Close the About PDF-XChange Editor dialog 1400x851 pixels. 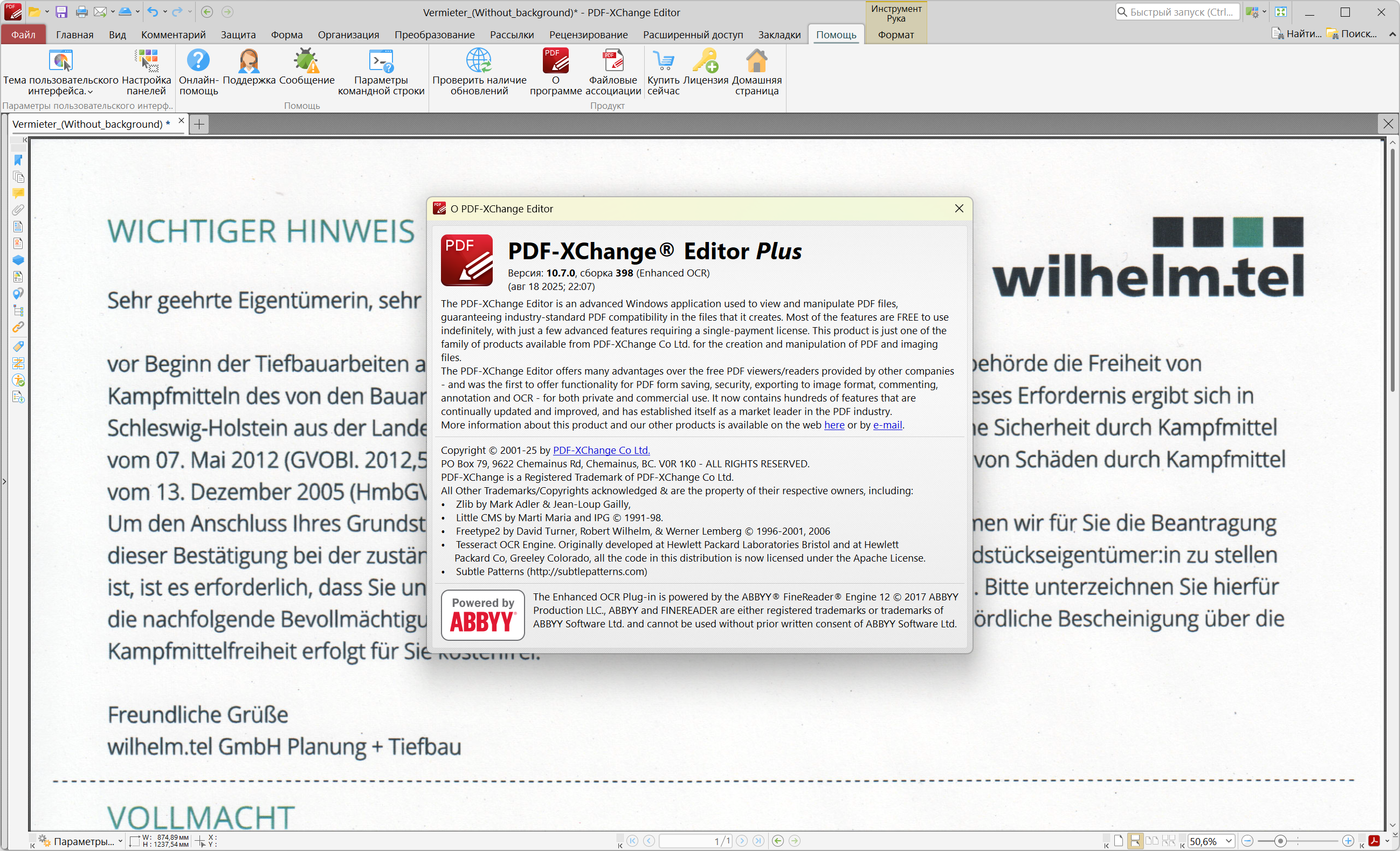[959, 209]
